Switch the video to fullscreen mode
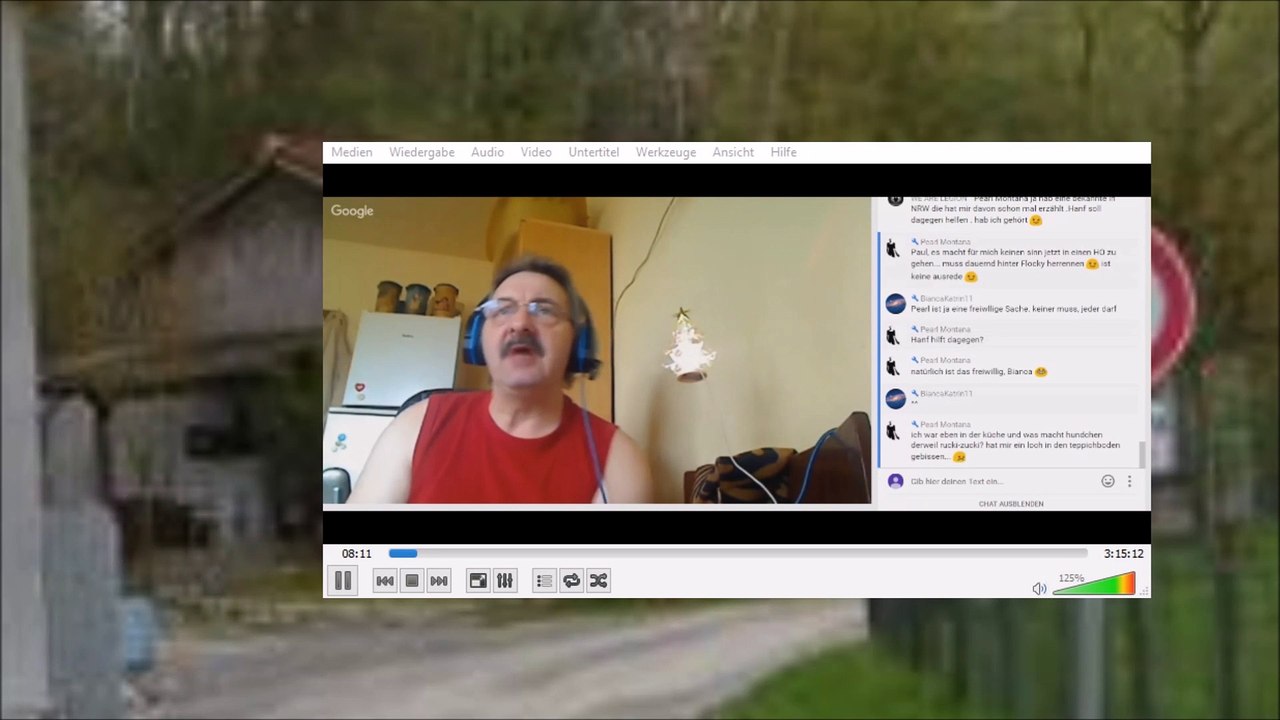This screenshot has height=720, width=1280. [478, 581]
